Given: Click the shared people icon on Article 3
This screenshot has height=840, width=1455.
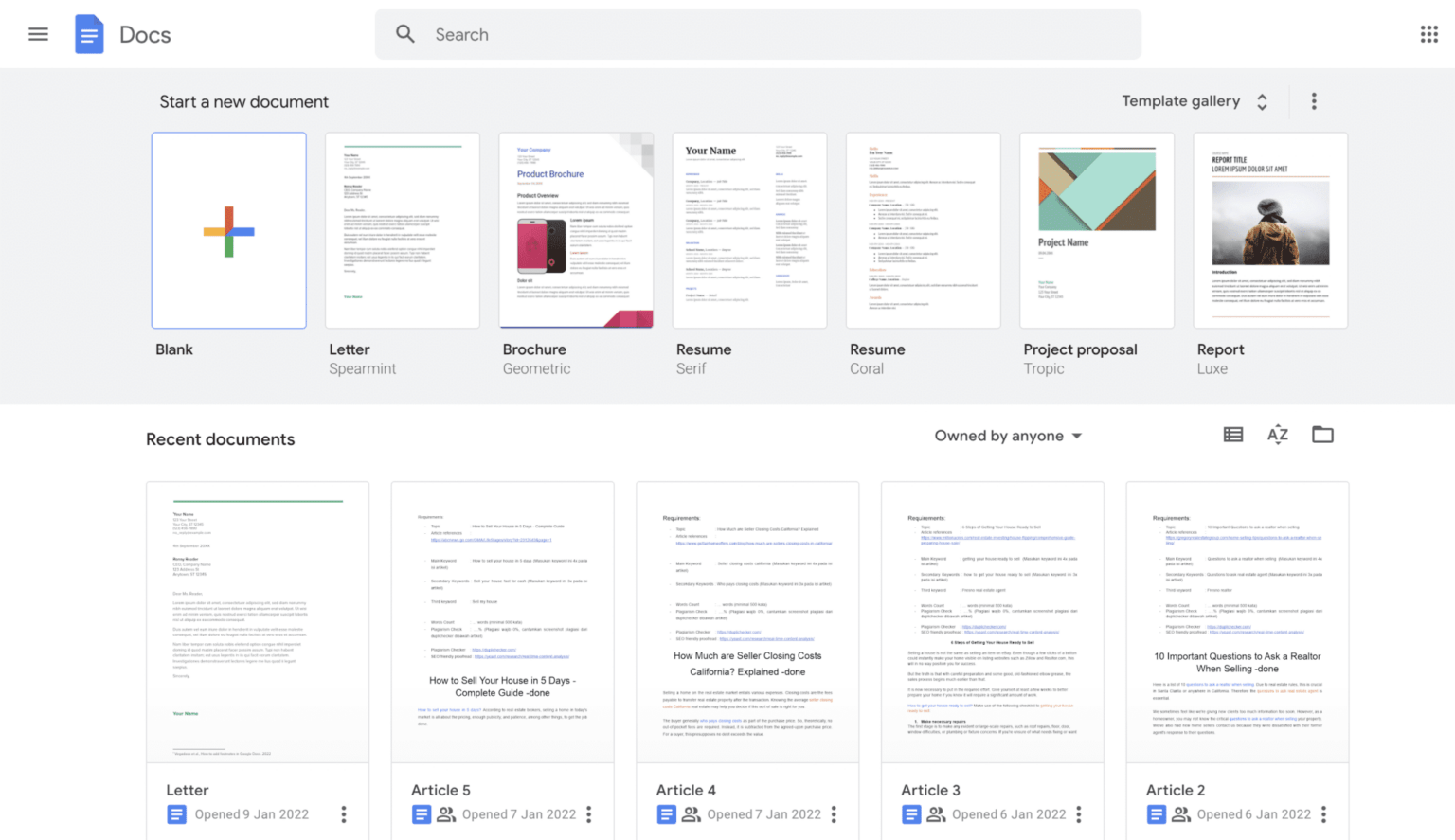Looking at the screenshot, I should [x=936, y=813].
